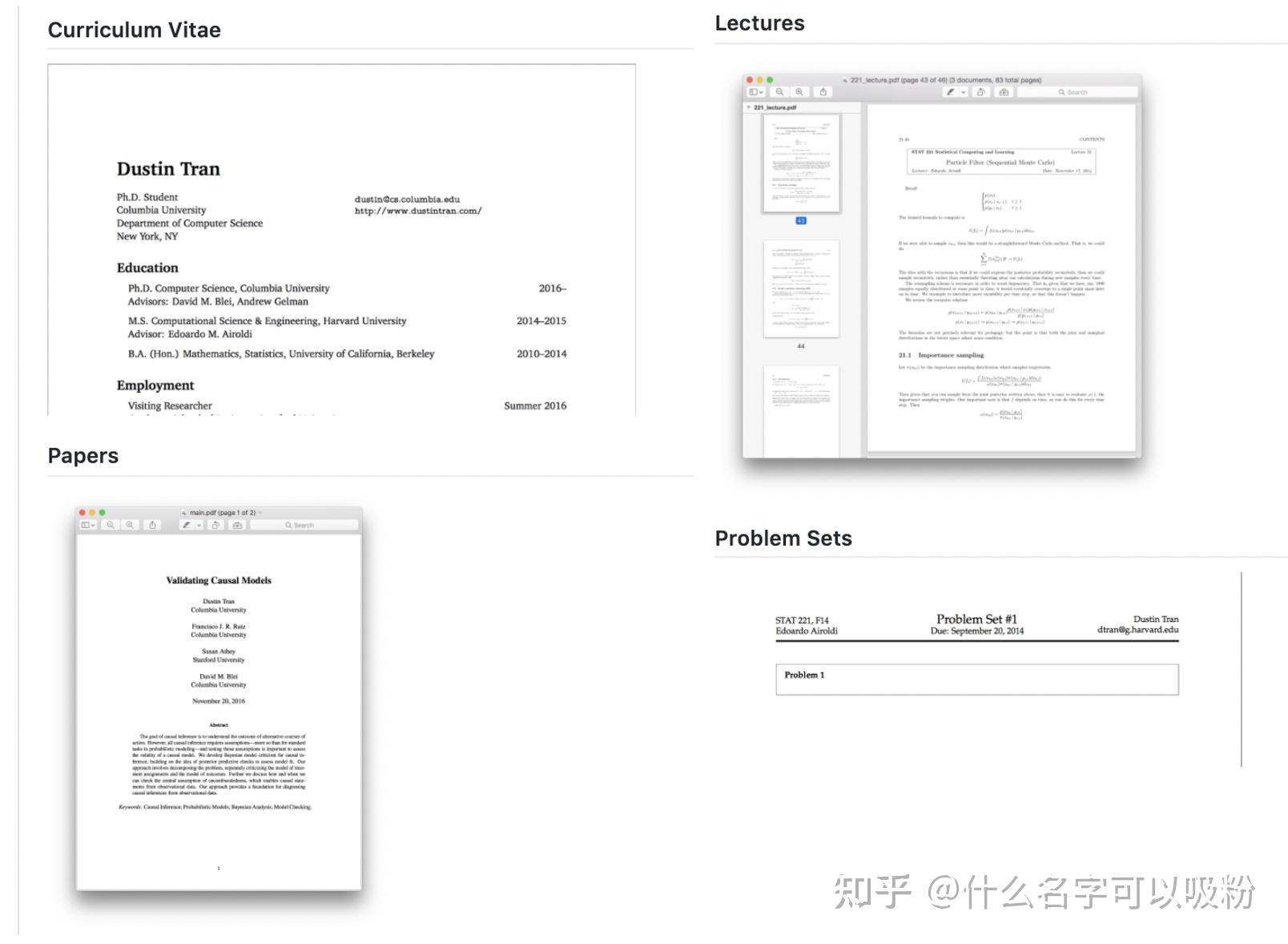Click the Search field in main.pdf
This screenshot has height=944, width=1288.
pos(303,525)
